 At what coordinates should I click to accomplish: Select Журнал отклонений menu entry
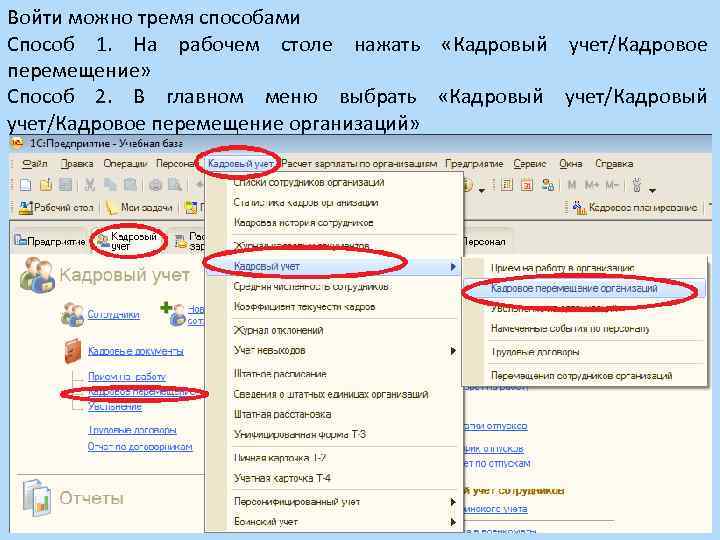(278, 330)
